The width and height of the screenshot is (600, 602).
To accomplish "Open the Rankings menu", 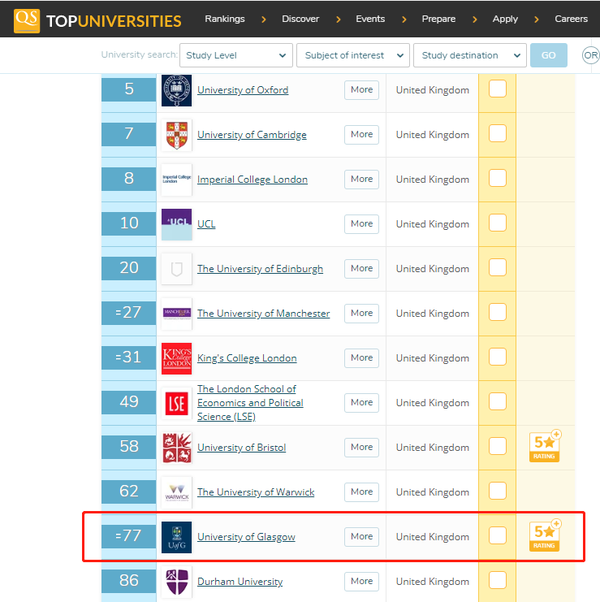I will (225, 19).
